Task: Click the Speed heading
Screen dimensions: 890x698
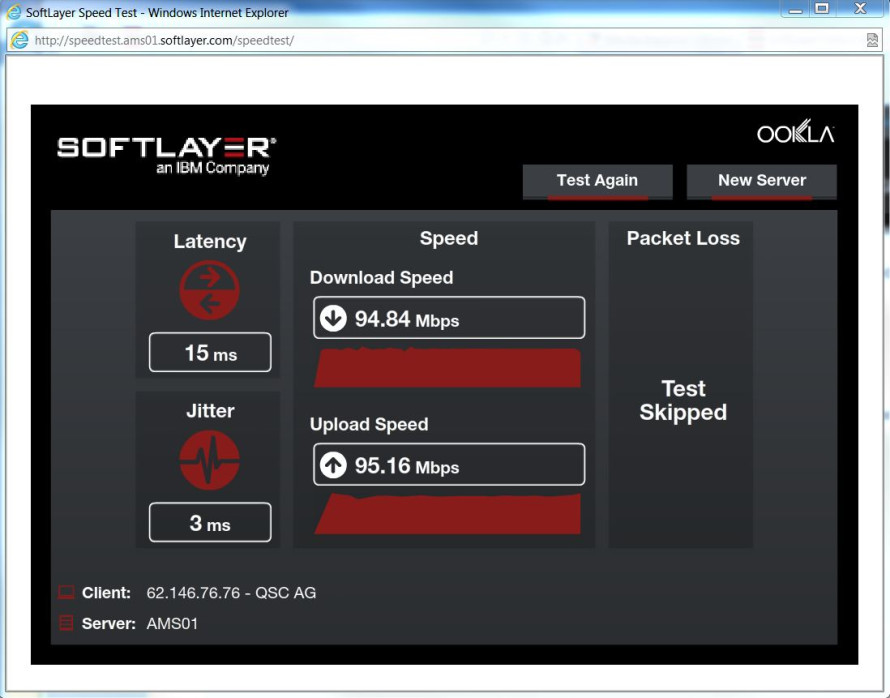Action: coord(448,238)
